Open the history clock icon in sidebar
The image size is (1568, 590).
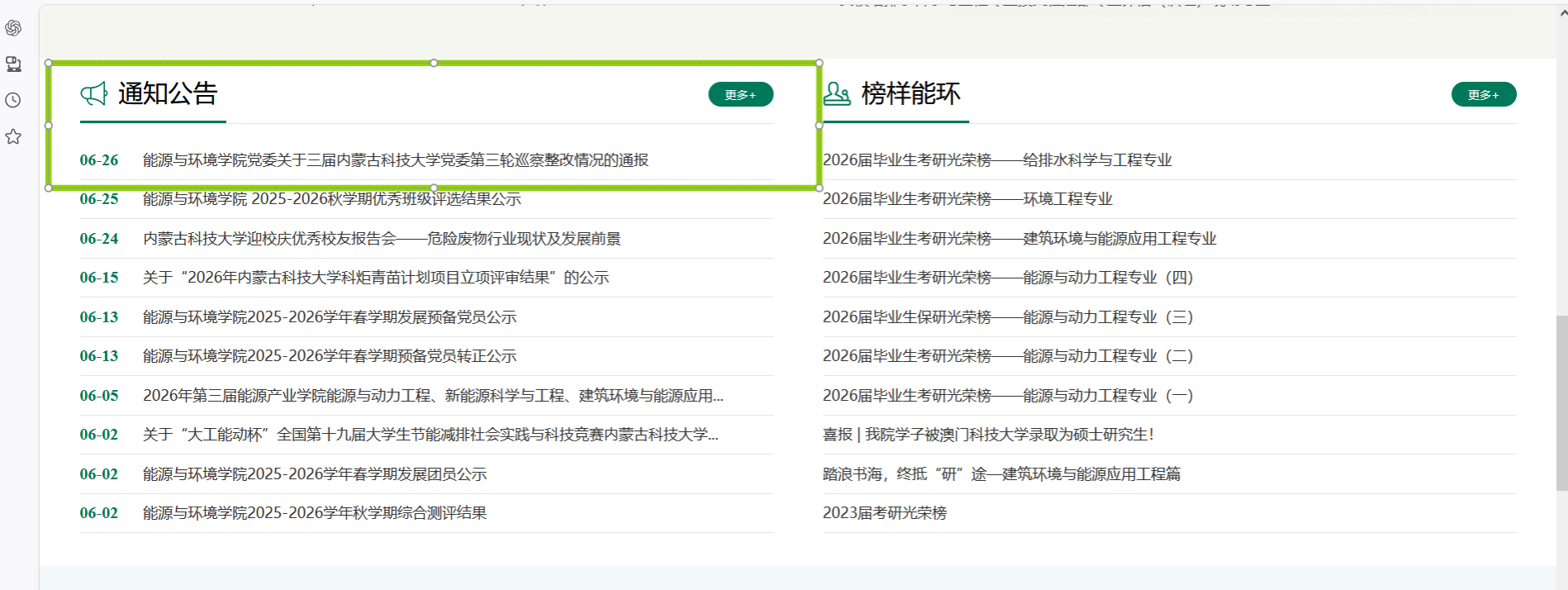(13, 100)
